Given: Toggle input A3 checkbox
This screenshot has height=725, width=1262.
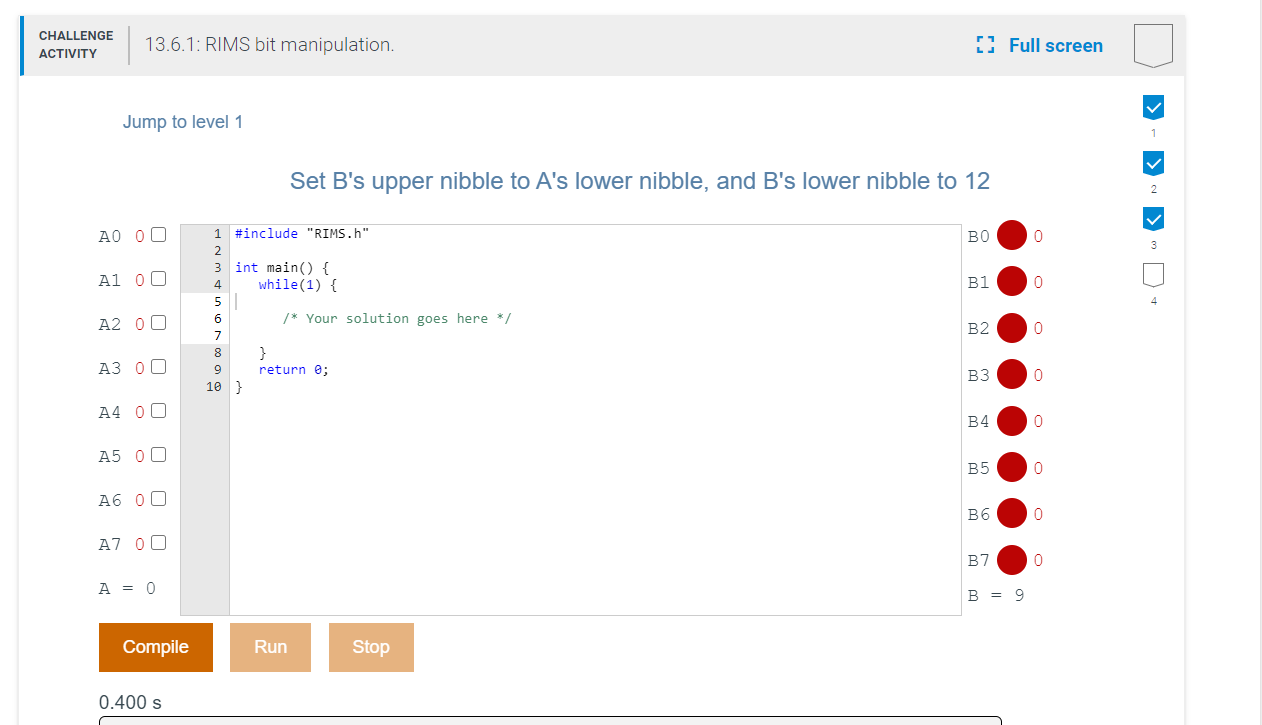Looking at the screenshot, I should 158,367.
